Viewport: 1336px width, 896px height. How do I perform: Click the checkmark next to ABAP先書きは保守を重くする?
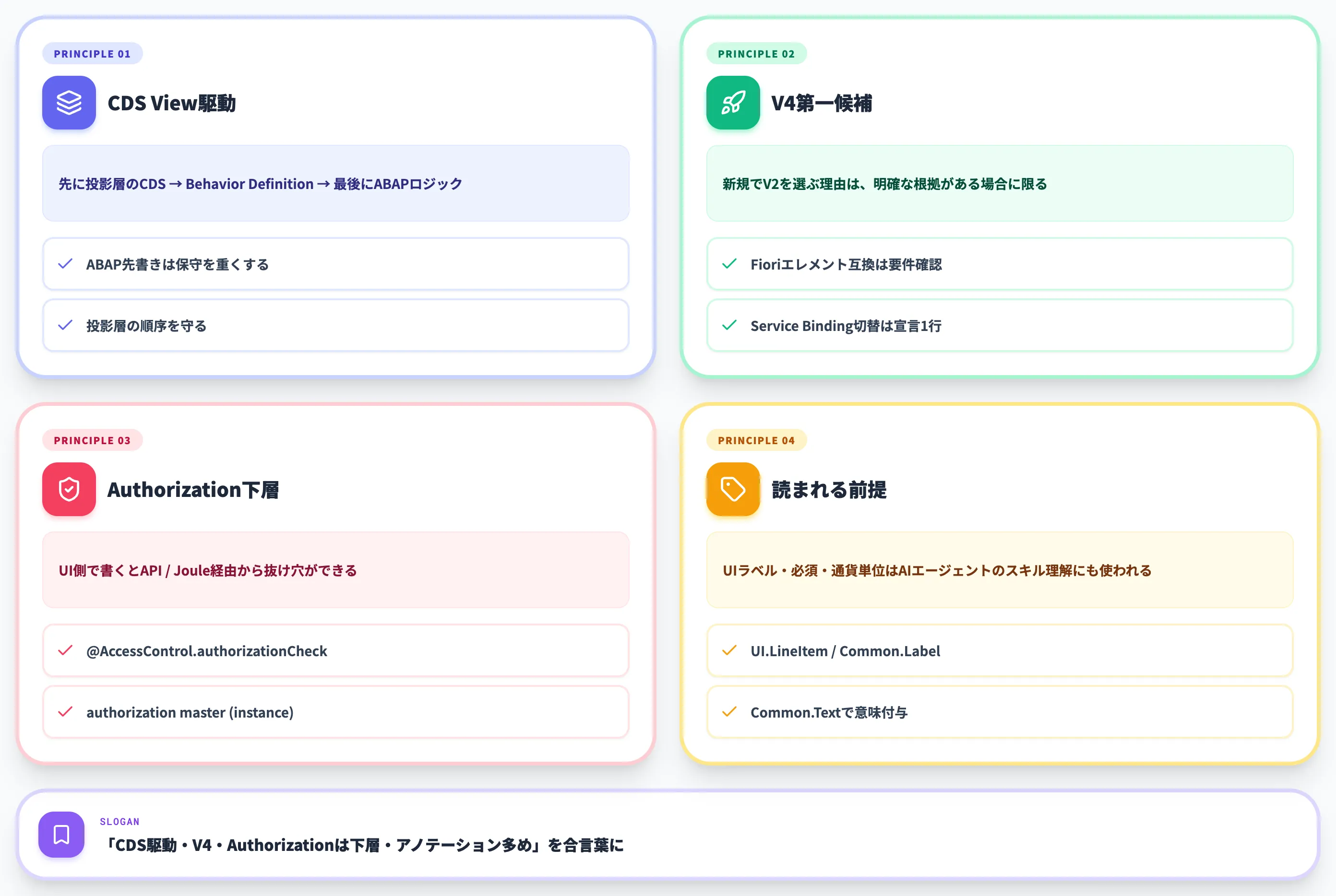tap(66, 264)
